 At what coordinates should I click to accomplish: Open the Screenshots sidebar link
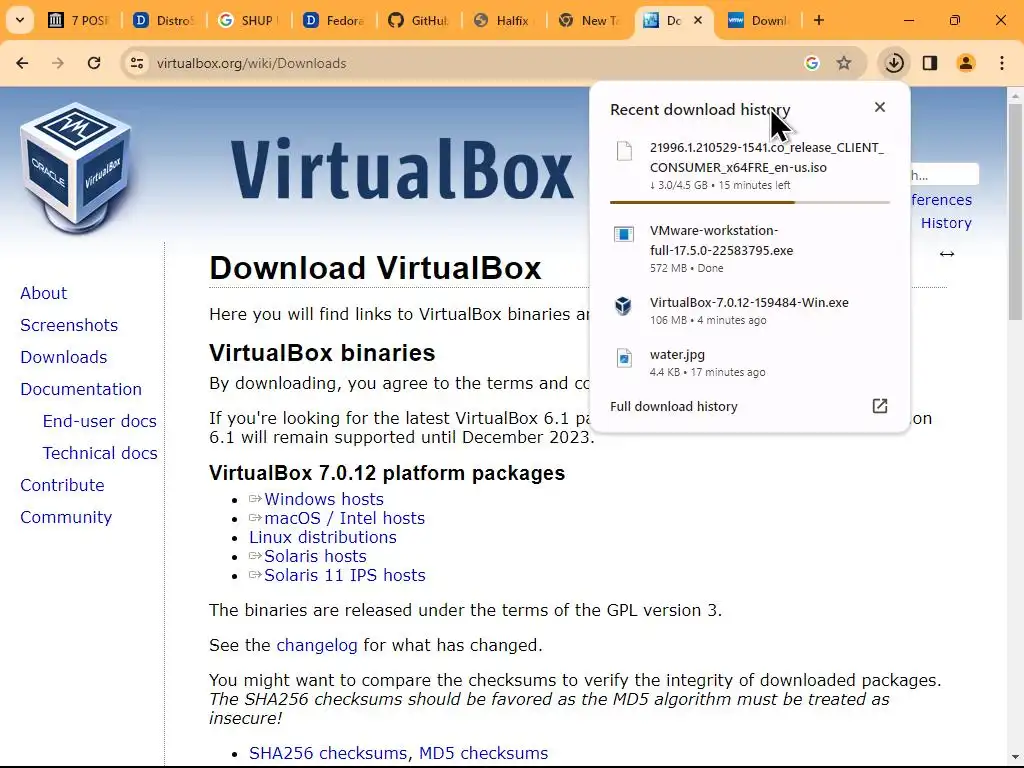69,325
